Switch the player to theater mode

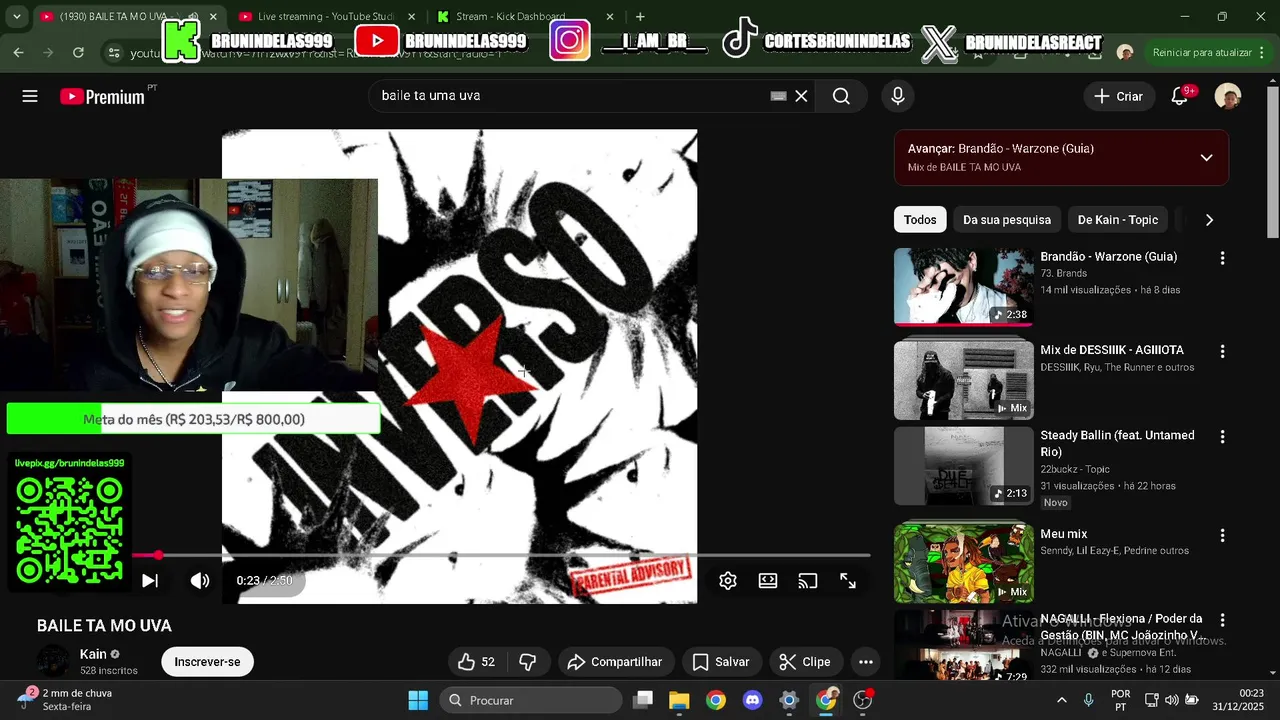click(x=768, y=581)
